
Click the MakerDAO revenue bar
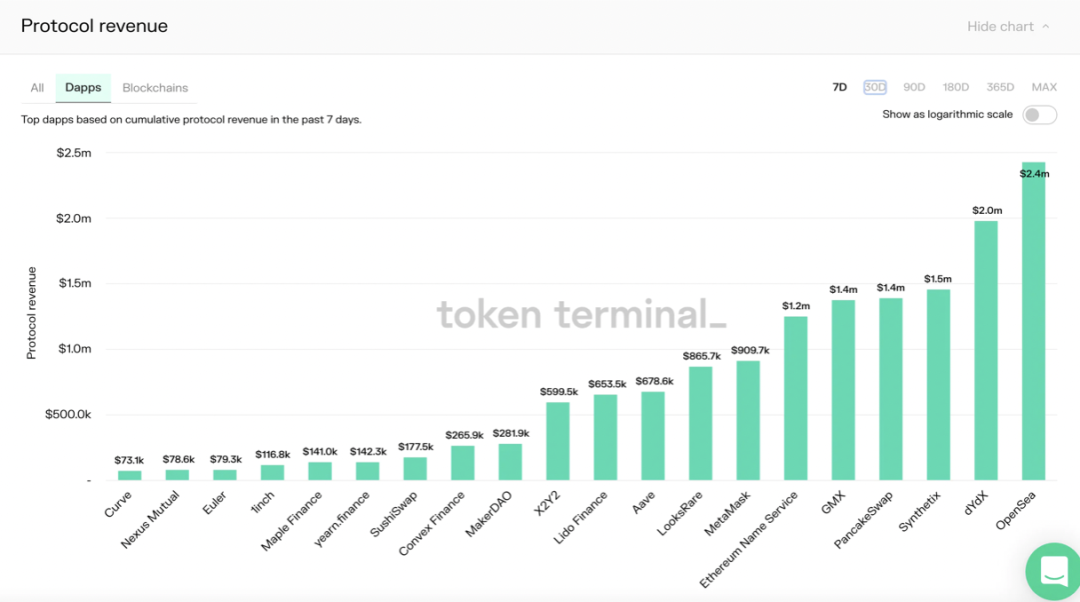[x=510, y=462]
